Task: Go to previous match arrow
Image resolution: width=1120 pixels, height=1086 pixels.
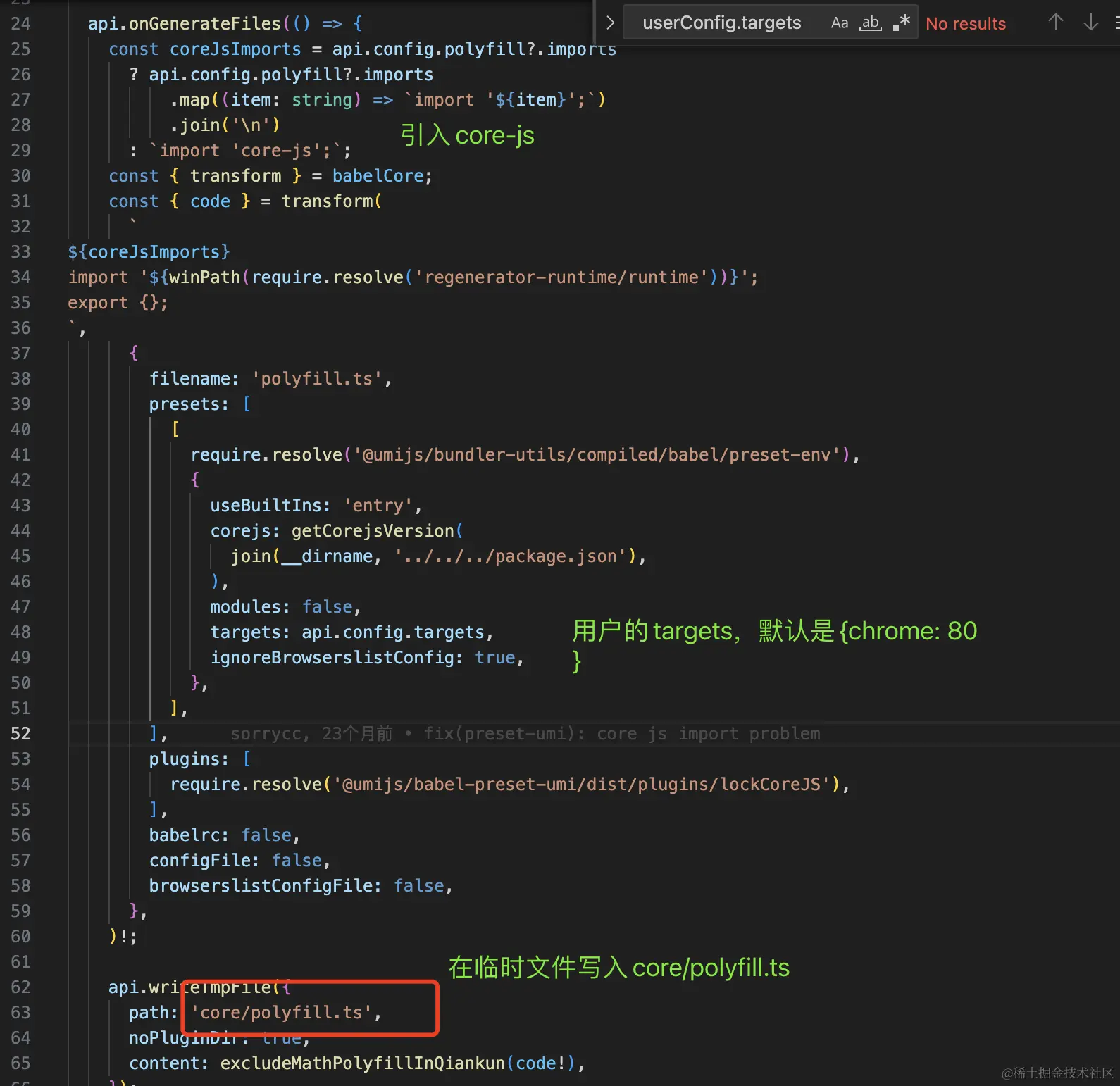Action: tap(1055, 23)
